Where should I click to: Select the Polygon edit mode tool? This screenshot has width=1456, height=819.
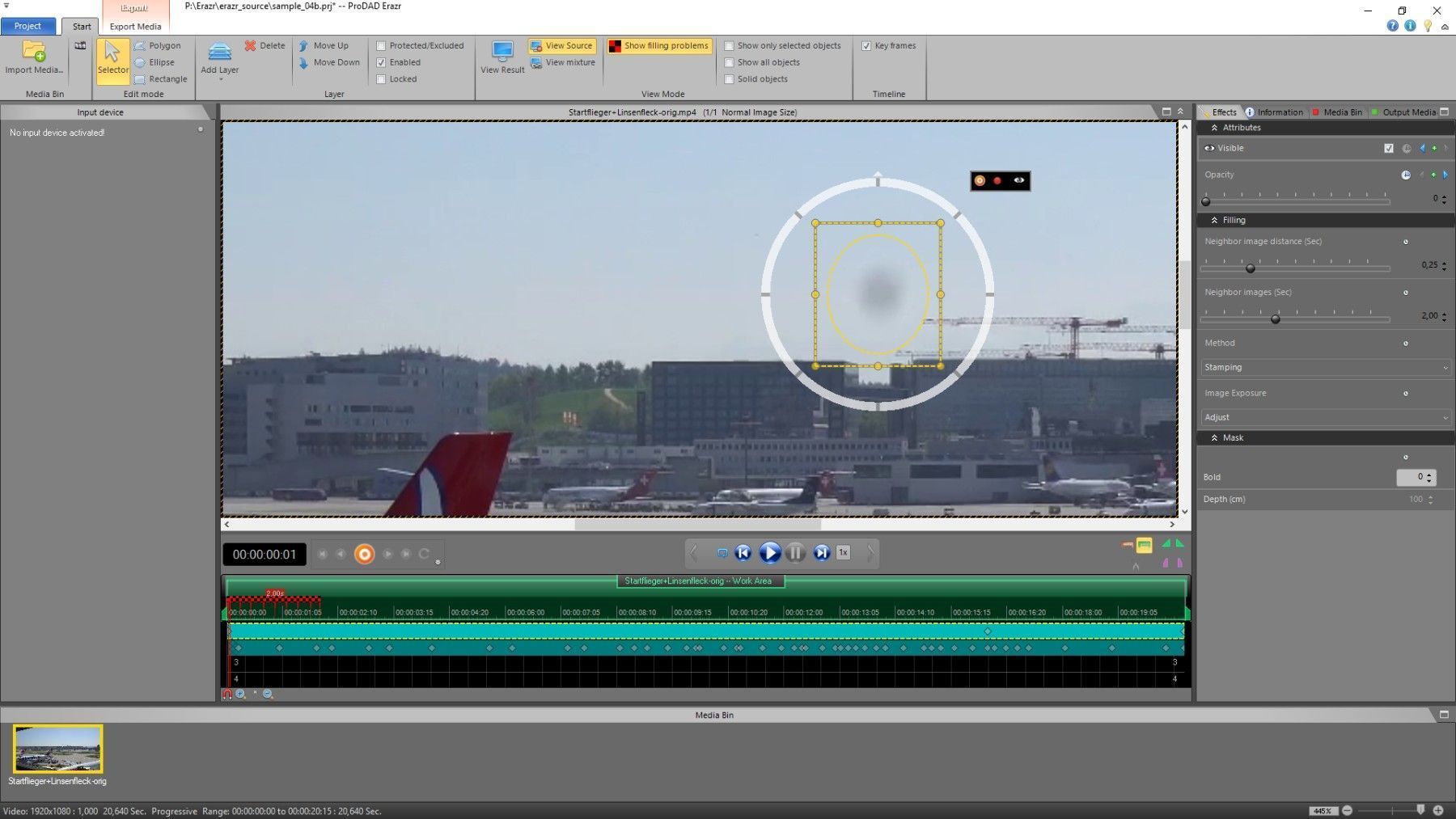158,46
